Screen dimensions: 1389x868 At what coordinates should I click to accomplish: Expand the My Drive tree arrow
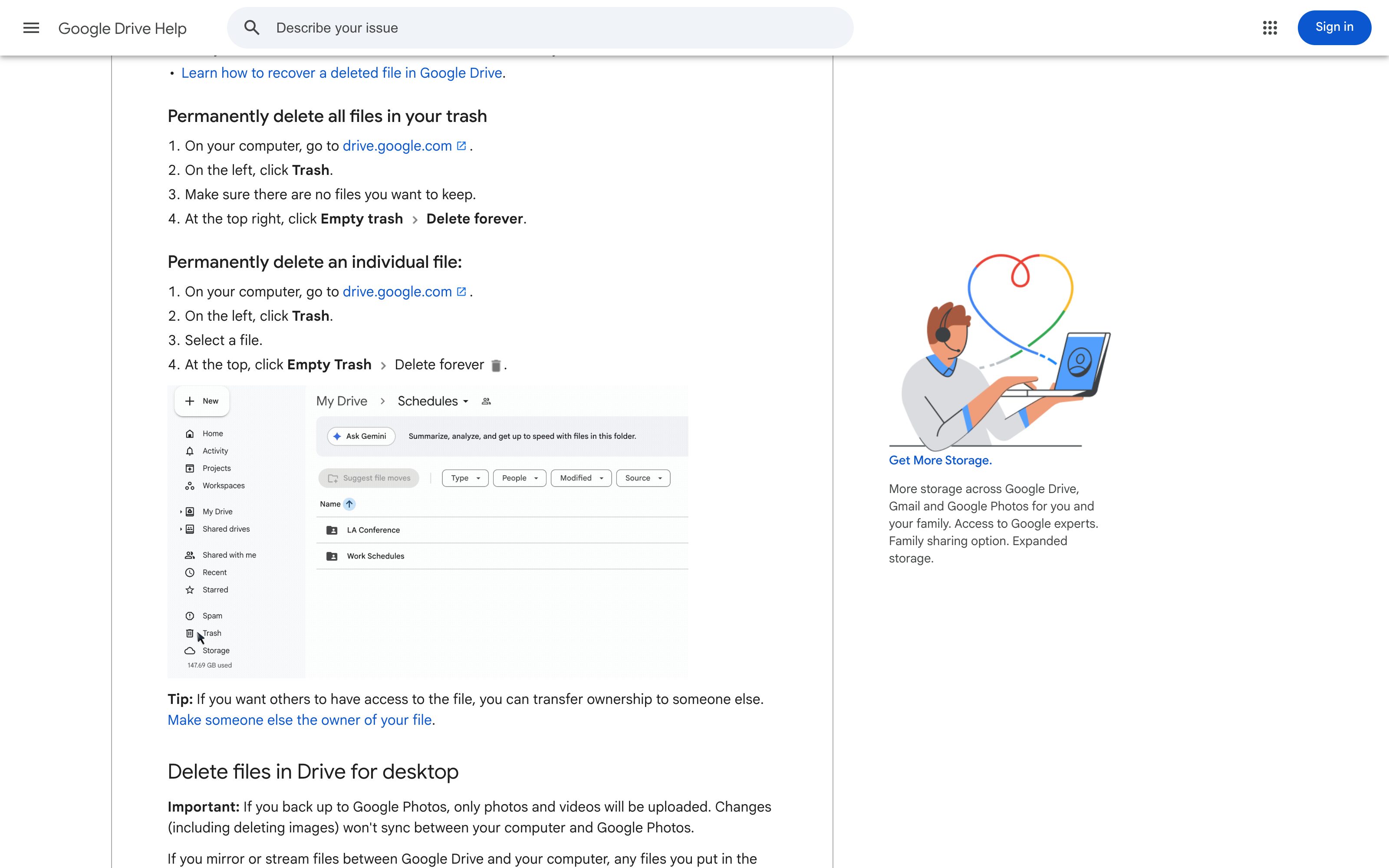click(181, 512)
